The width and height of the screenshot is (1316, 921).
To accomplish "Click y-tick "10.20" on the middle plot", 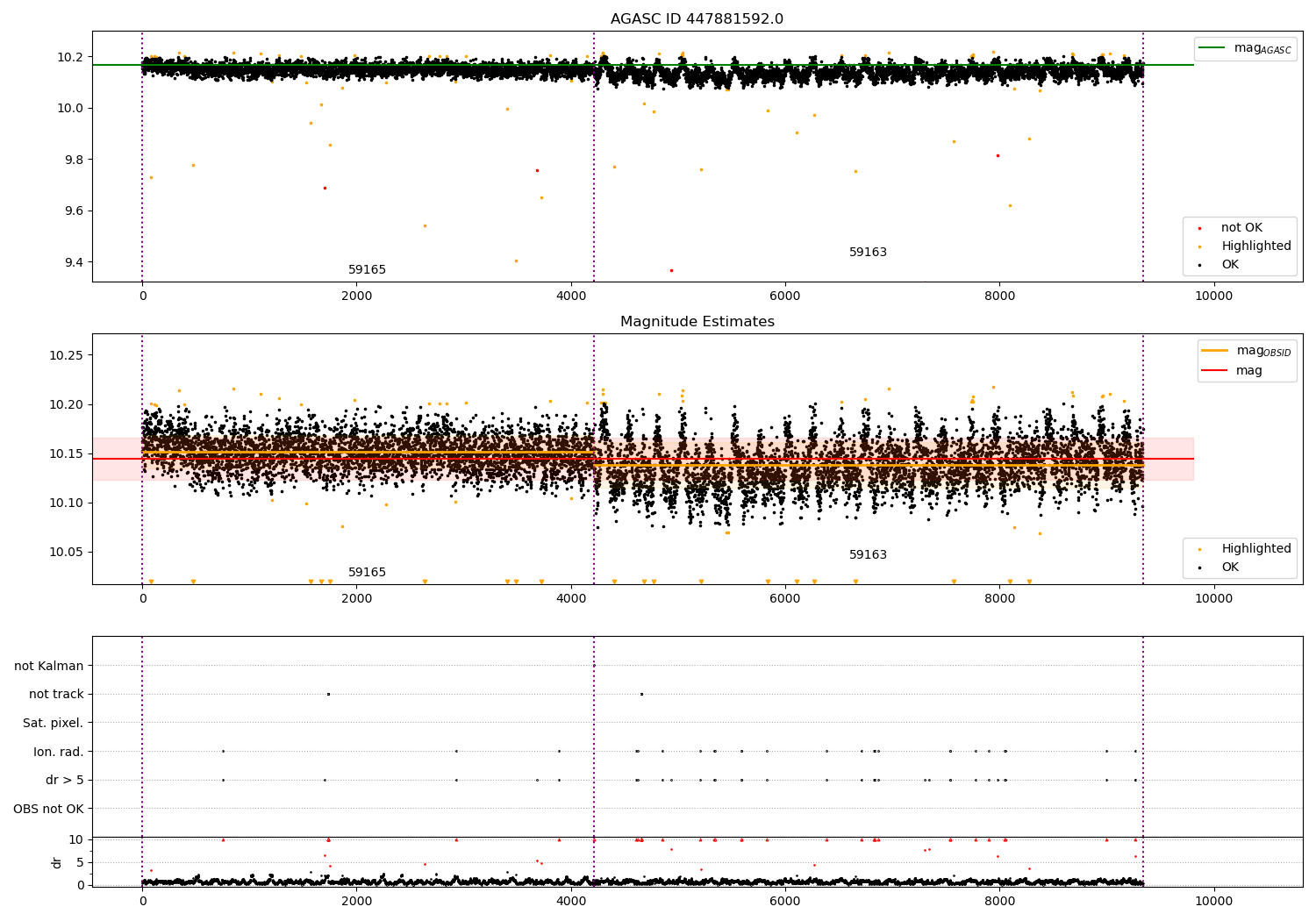I will coord(67,404).
